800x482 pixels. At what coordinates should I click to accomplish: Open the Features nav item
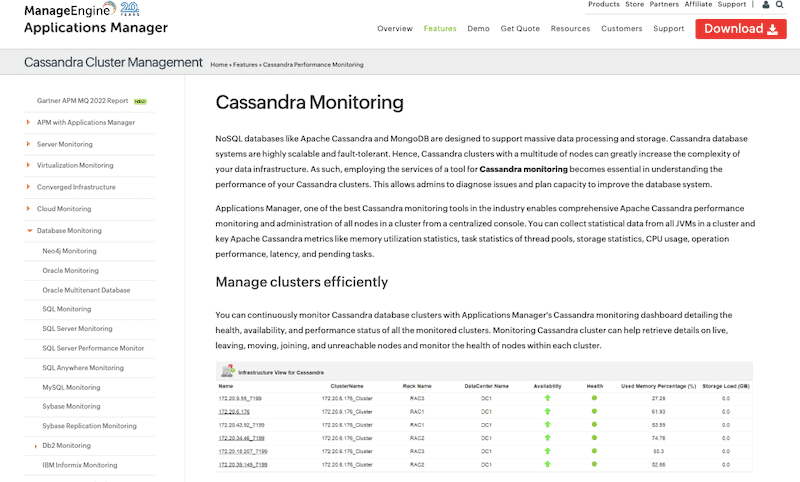coord(440,29)
